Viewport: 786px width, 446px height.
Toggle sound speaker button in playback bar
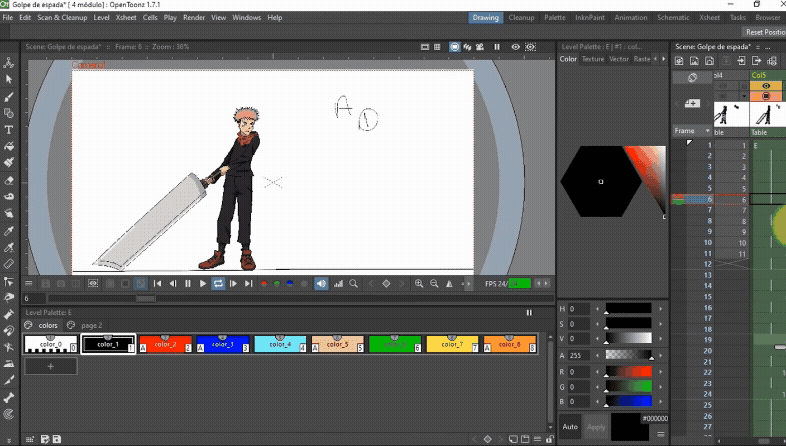click(x=321, y=284)
